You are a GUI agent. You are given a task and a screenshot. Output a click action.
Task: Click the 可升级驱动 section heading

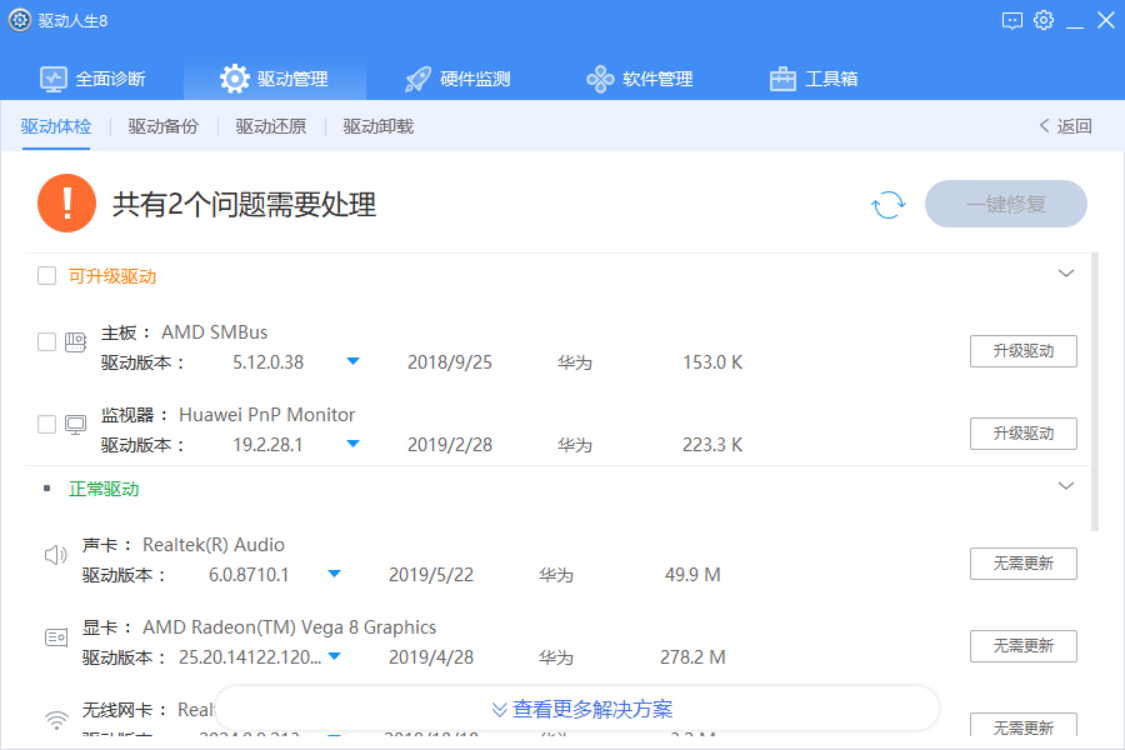(113, 276)
